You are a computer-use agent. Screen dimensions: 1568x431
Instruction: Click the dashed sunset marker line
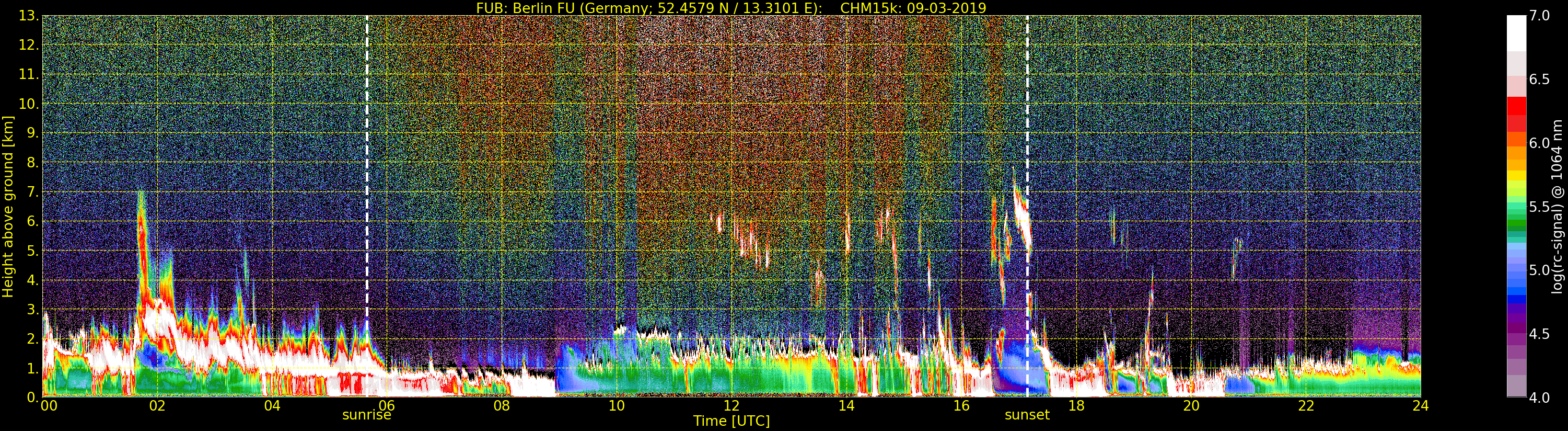1027,206
